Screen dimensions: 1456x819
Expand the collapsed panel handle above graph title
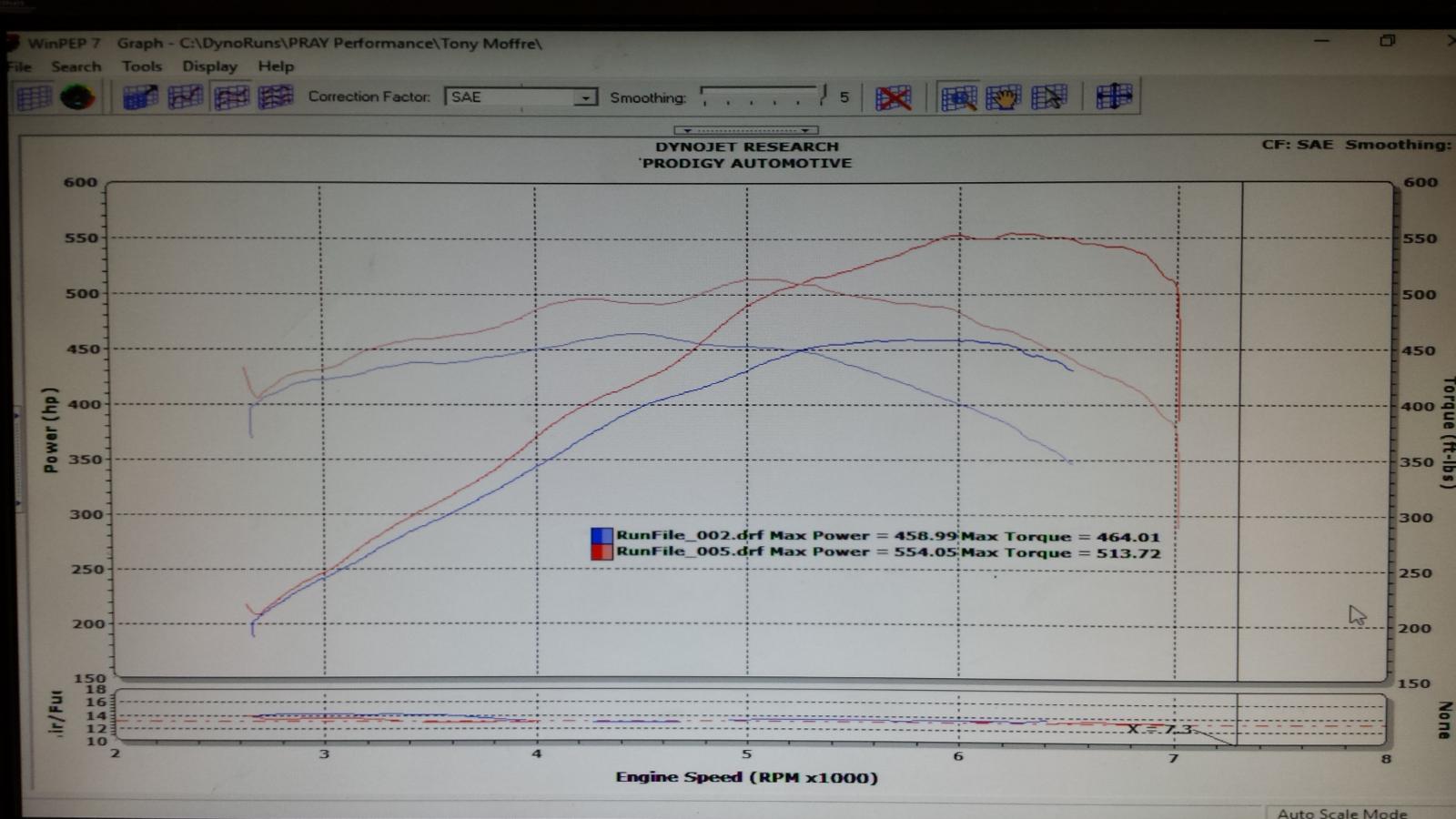[746, 130]
